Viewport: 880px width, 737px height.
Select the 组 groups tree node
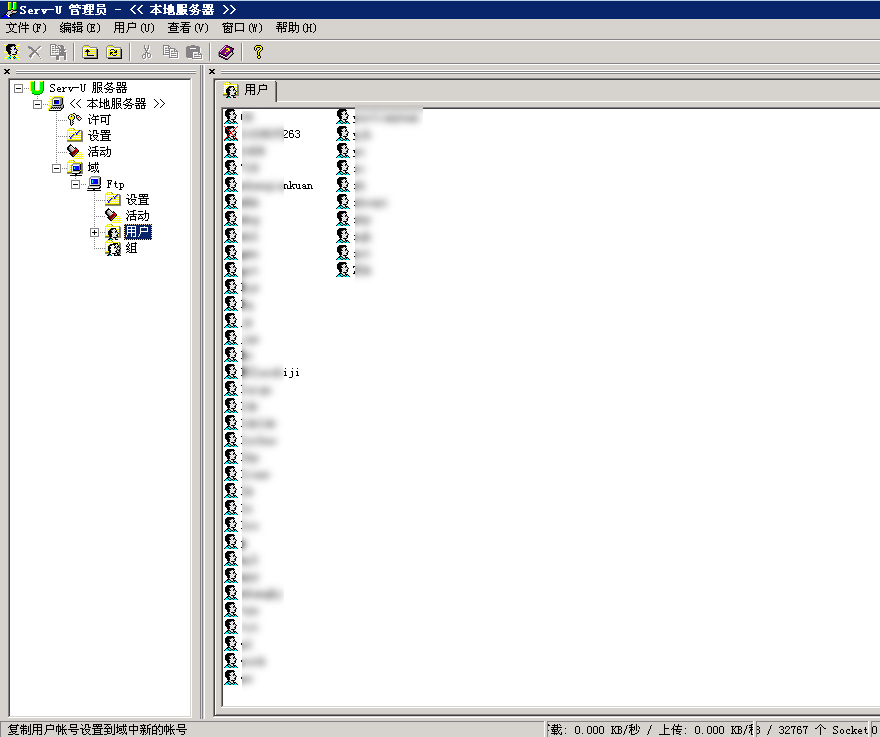tap(131, 248)
